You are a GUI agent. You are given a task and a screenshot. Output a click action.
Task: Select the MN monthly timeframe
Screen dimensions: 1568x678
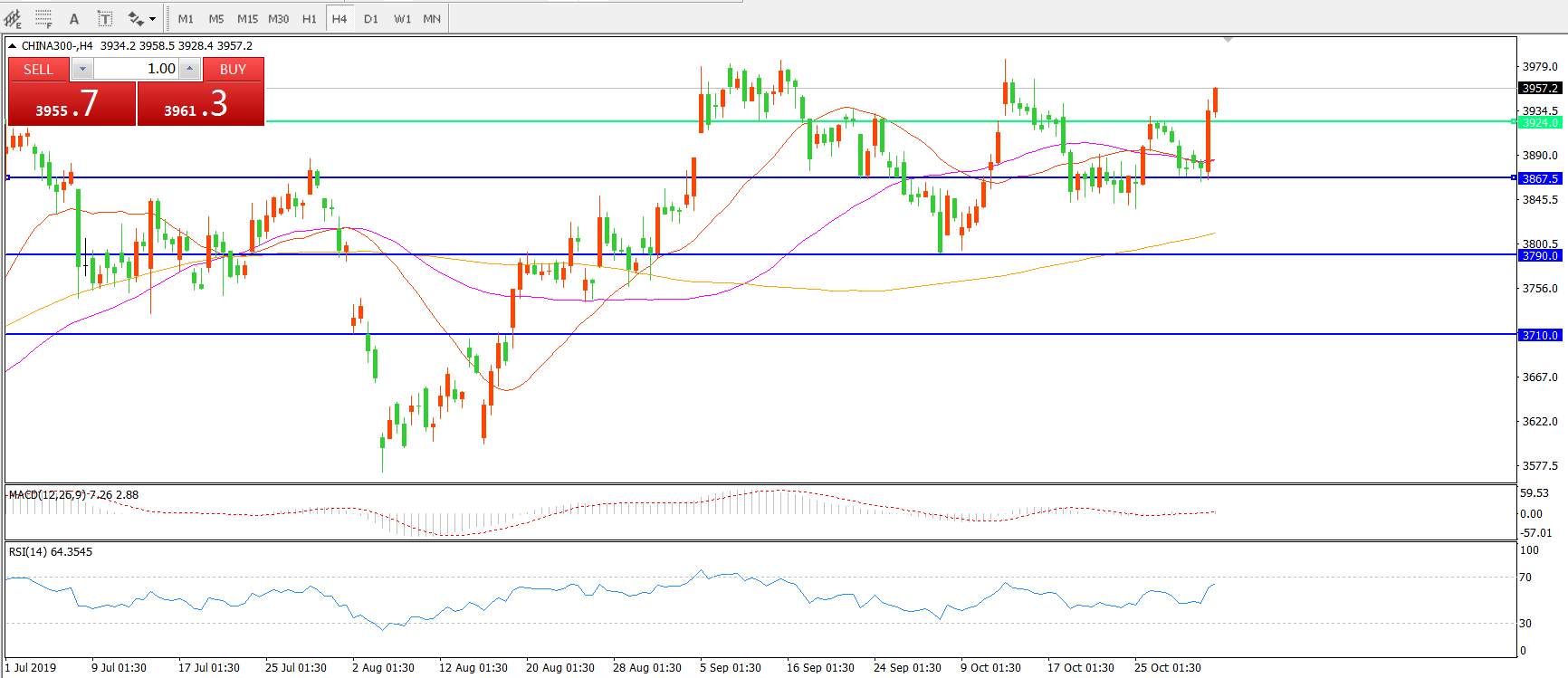pos(432,18)
